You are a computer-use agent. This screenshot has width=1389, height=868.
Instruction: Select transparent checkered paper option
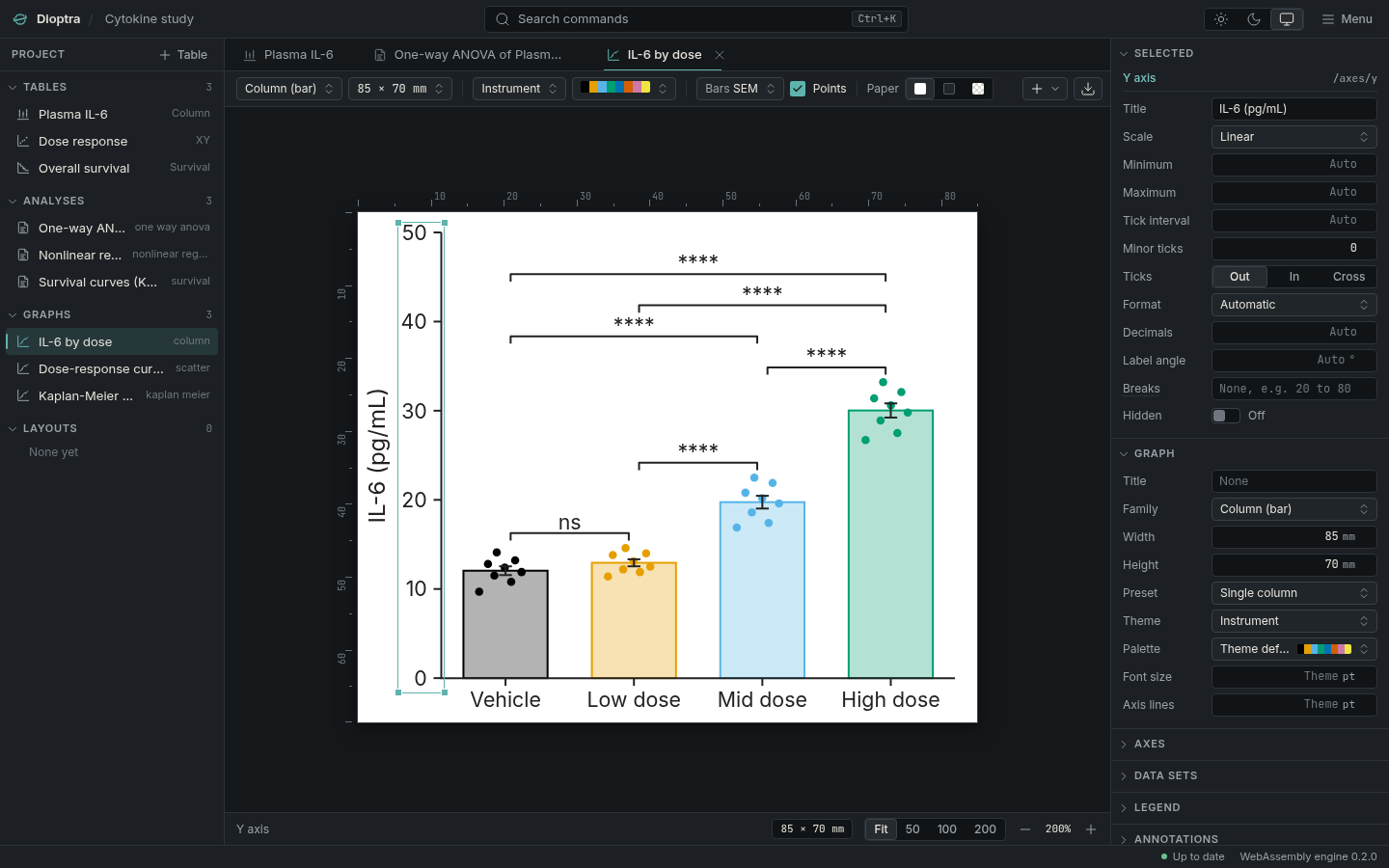click(978, 89)
